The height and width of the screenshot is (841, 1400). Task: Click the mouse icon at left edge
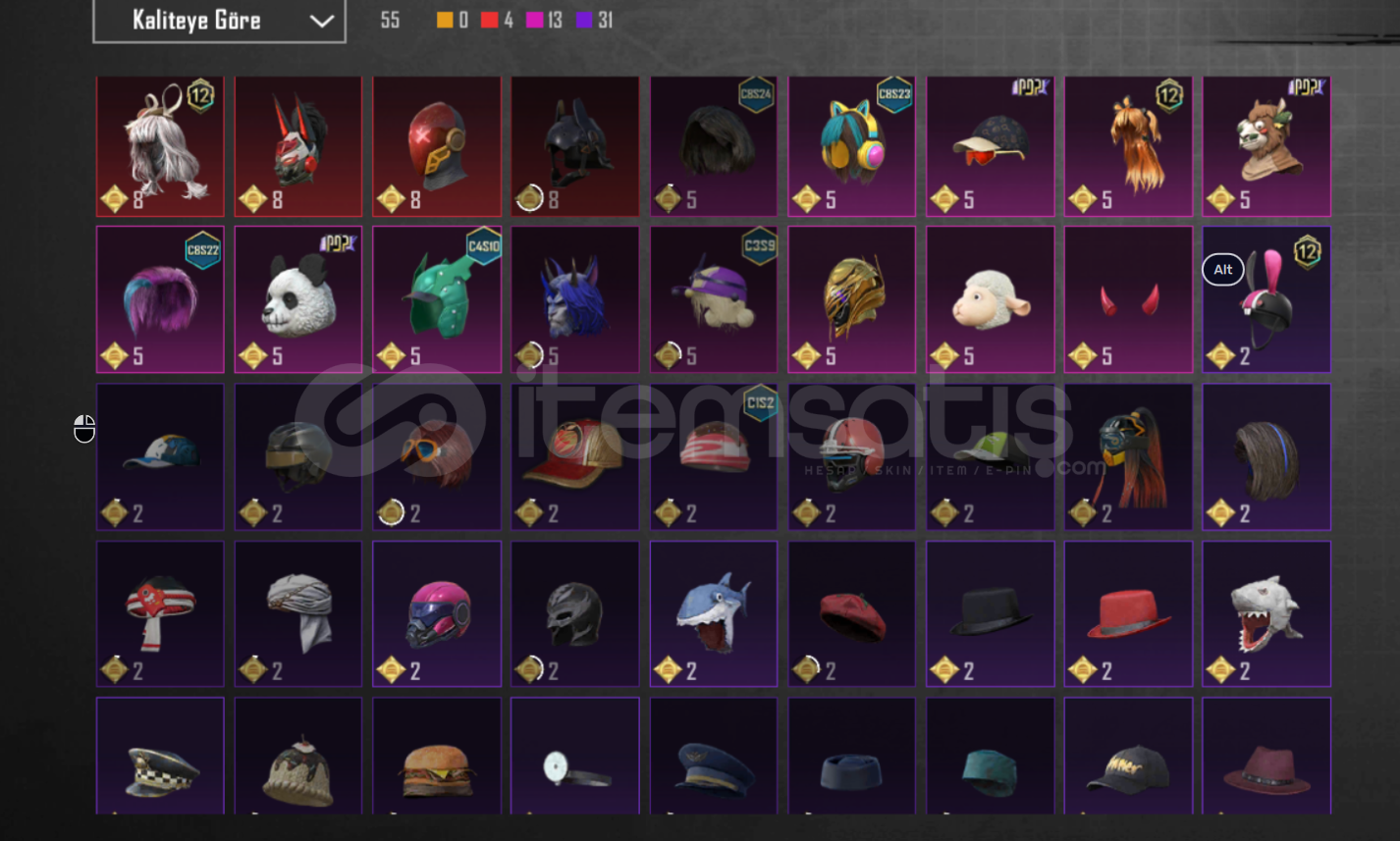[x=84, y=429]
